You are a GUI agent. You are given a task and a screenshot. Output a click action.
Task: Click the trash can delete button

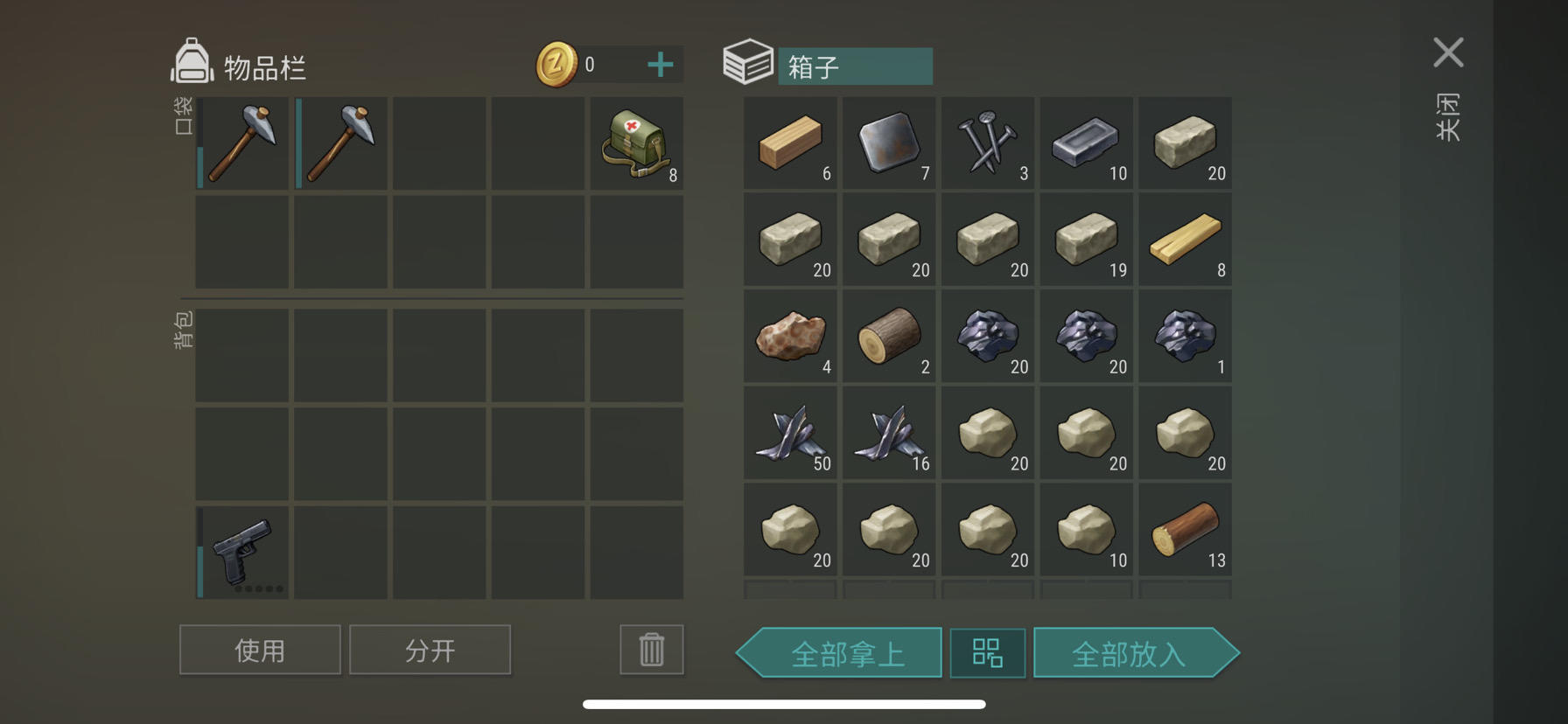click(x=652, y=650)
